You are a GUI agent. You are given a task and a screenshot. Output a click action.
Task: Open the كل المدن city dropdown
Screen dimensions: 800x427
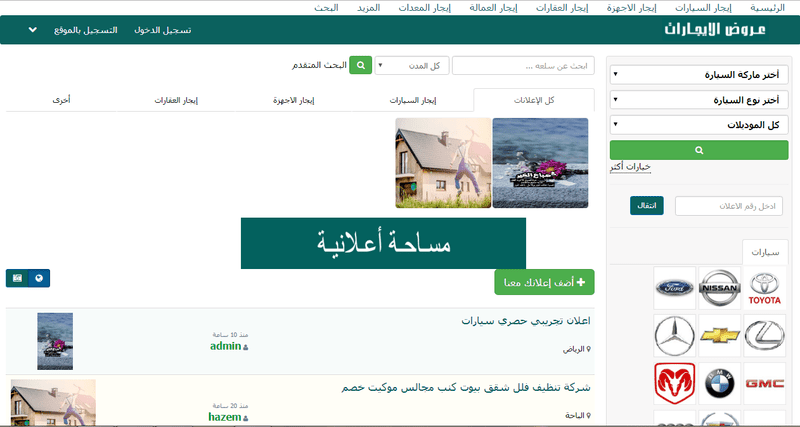tap(412, 66)
